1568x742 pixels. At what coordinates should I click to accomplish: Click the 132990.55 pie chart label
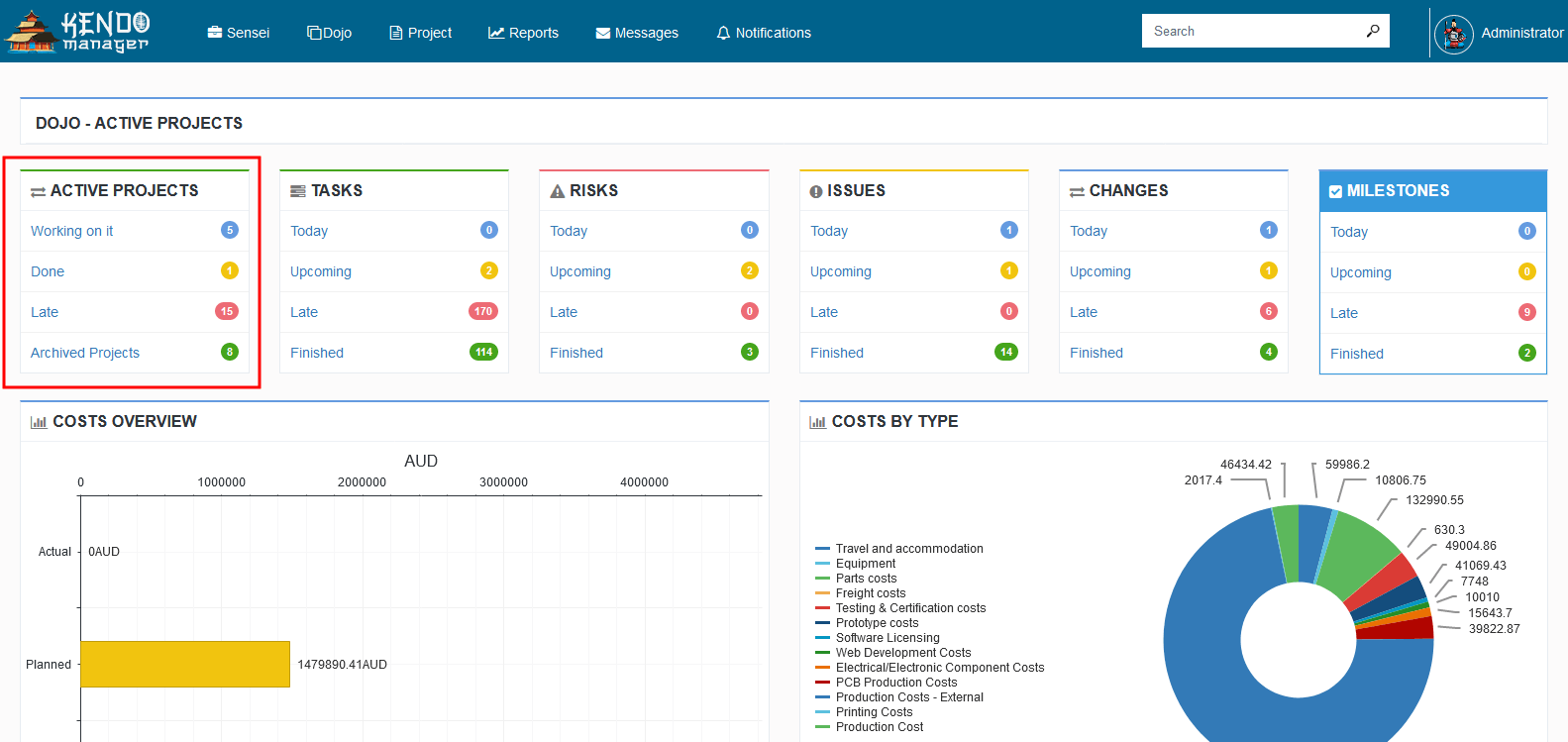(1434, 500)
